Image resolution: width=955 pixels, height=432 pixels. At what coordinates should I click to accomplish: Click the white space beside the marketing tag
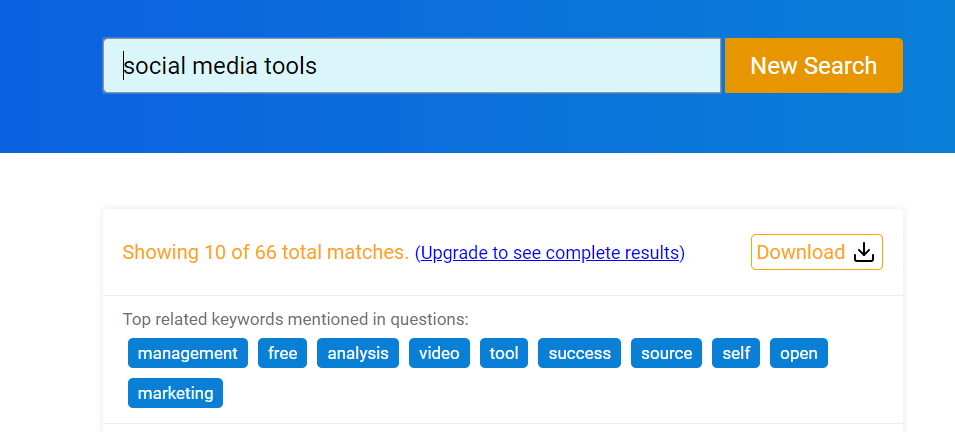500,393
